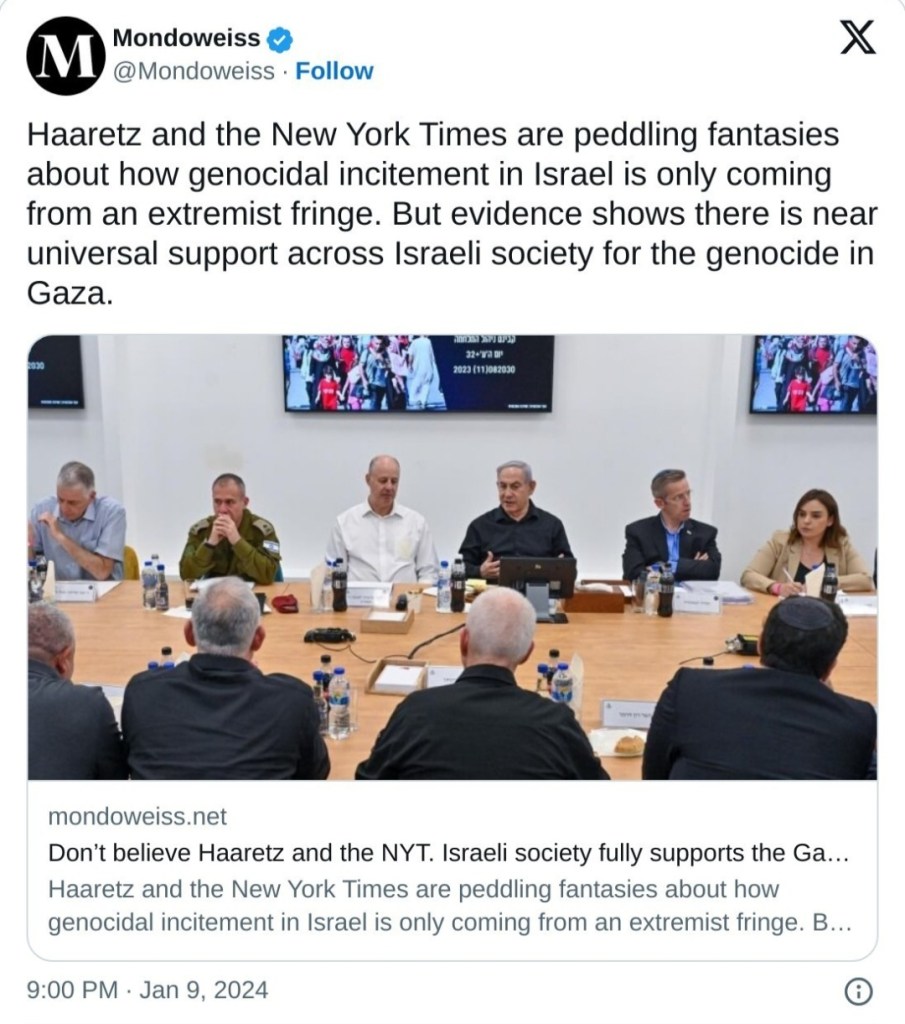
Task: Open the "Don't believe Haaretz and the NYT" headline
Action: click(449, 853)
